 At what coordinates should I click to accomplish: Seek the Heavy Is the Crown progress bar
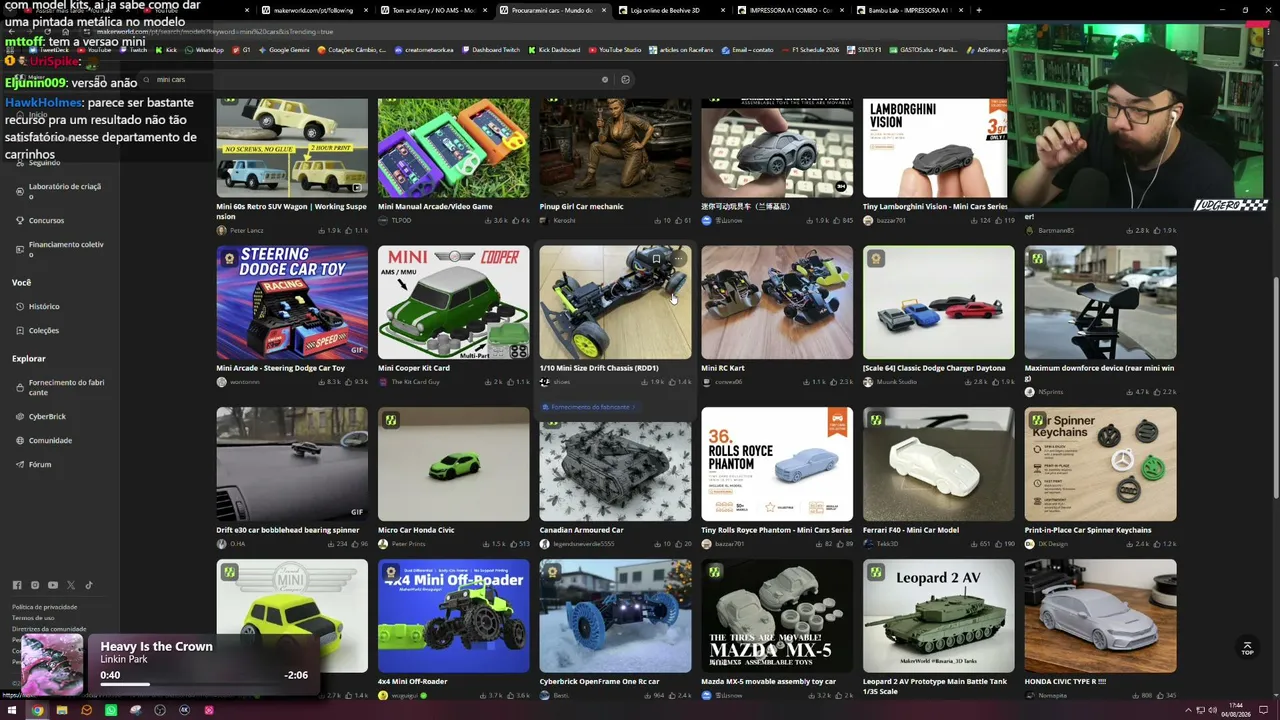coord(203,684)
